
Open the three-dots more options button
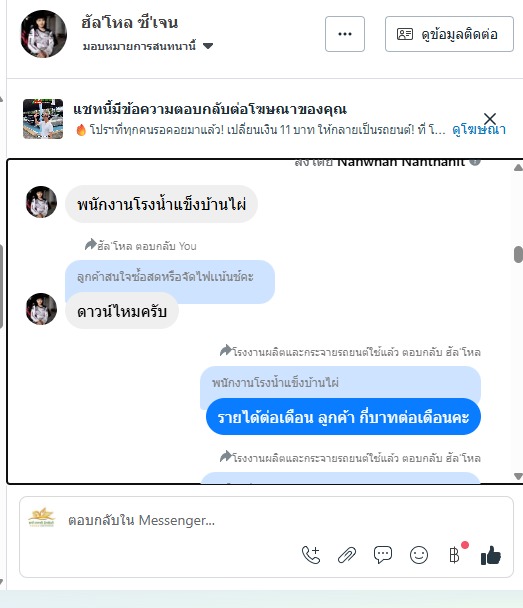coord(345,34)
